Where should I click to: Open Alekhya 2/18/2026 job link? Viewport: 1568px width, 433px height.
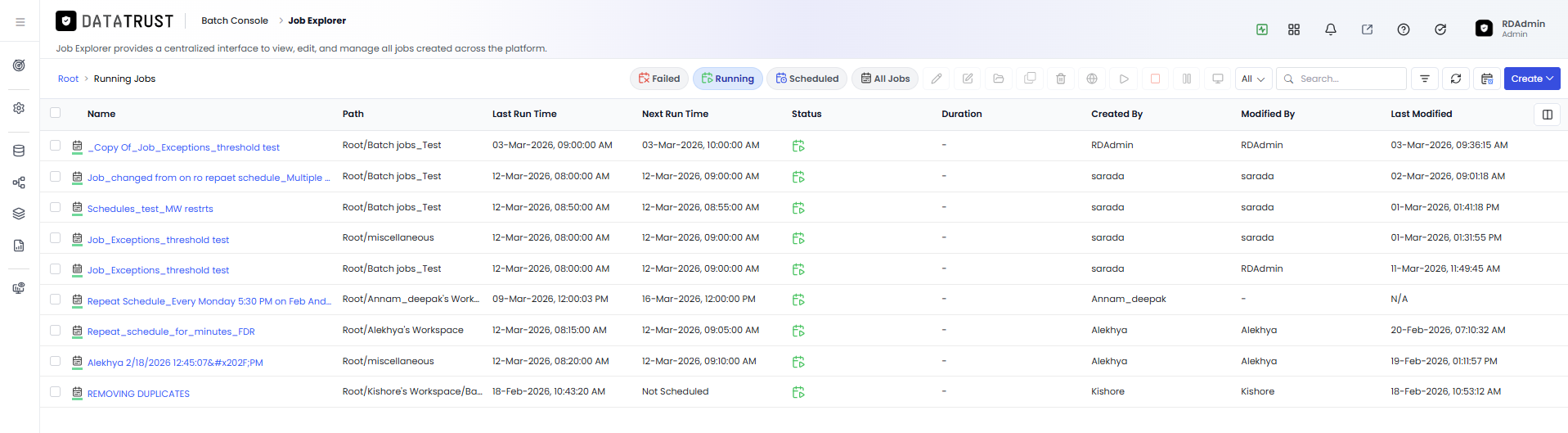175,363
